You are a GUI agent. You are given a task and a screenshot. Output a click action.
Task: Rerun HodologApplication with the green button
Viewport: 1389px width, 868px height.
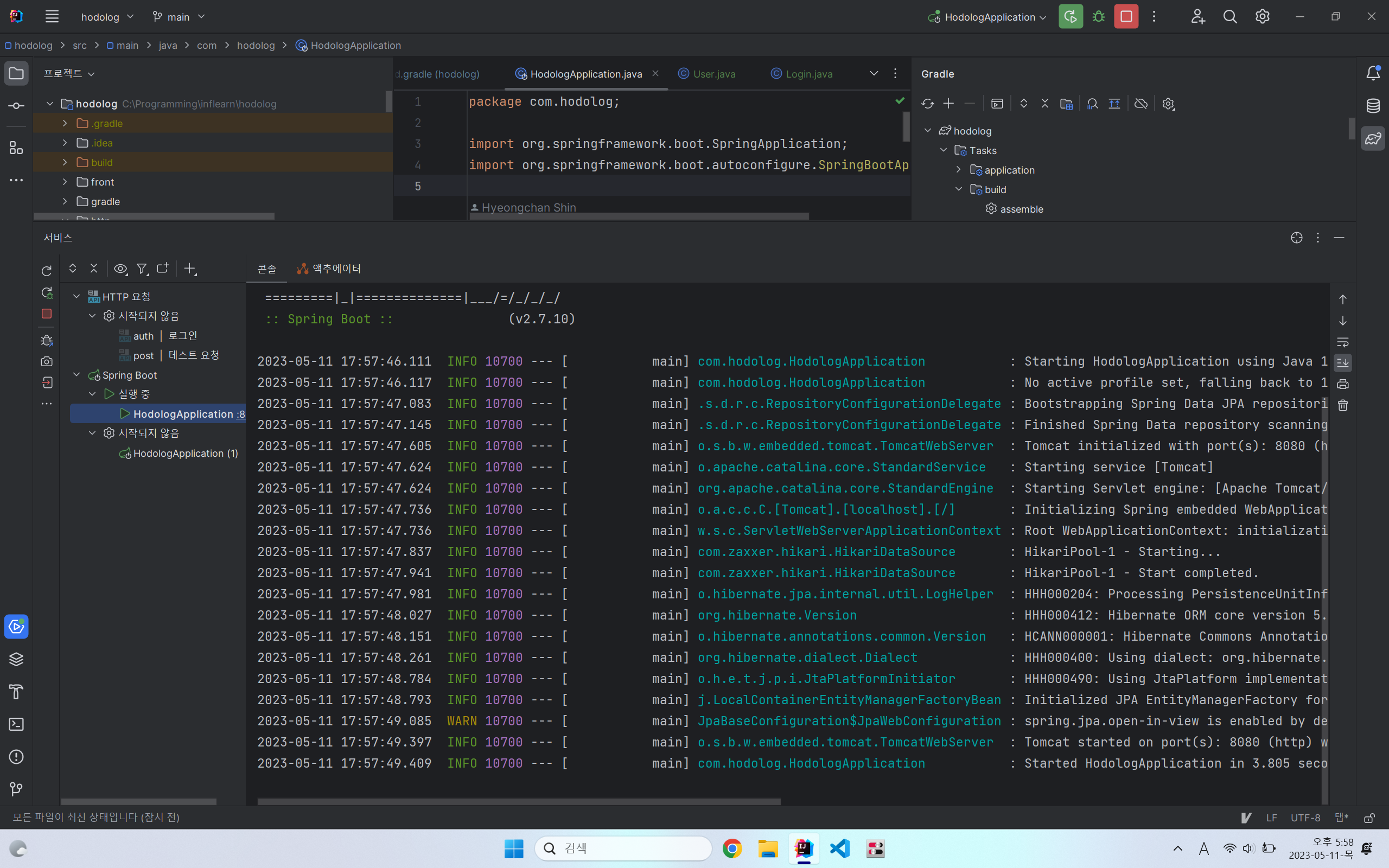(1071, 17)
